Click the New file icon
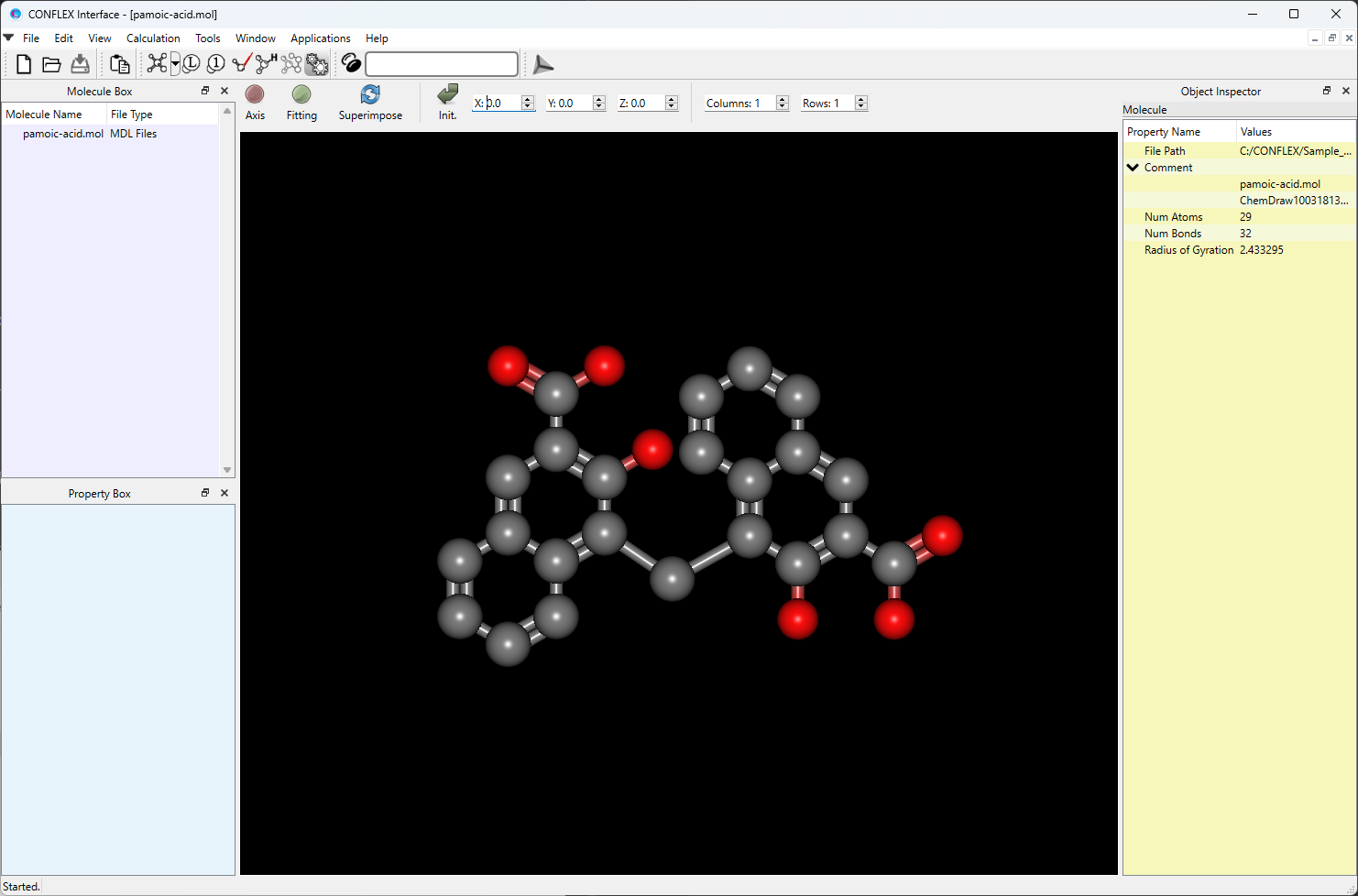 pyautogui.click(x=24, y=64)
